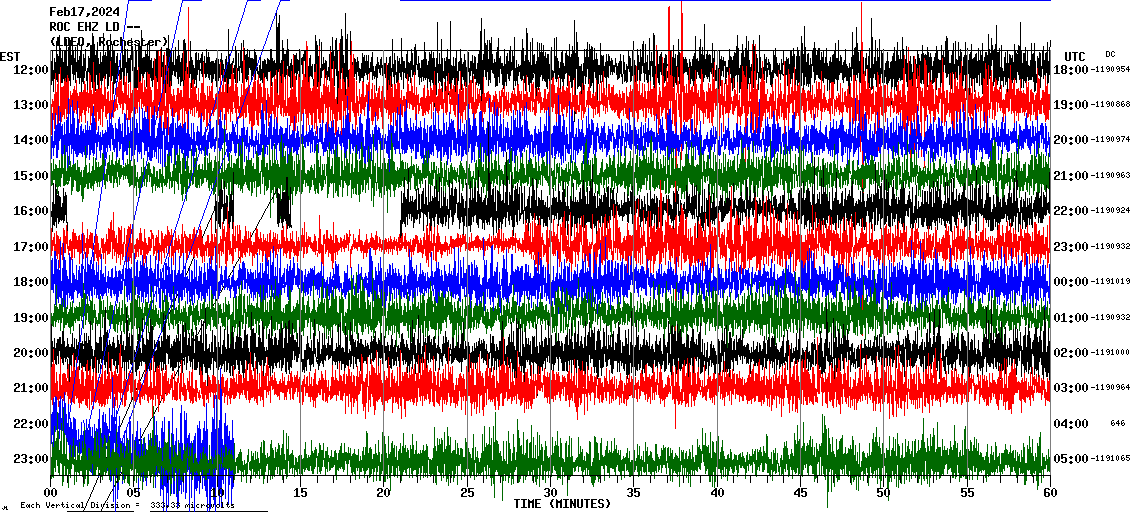Click the Each Vertical Division scale note
This screenshot has width=1130, height=519.
127,505
